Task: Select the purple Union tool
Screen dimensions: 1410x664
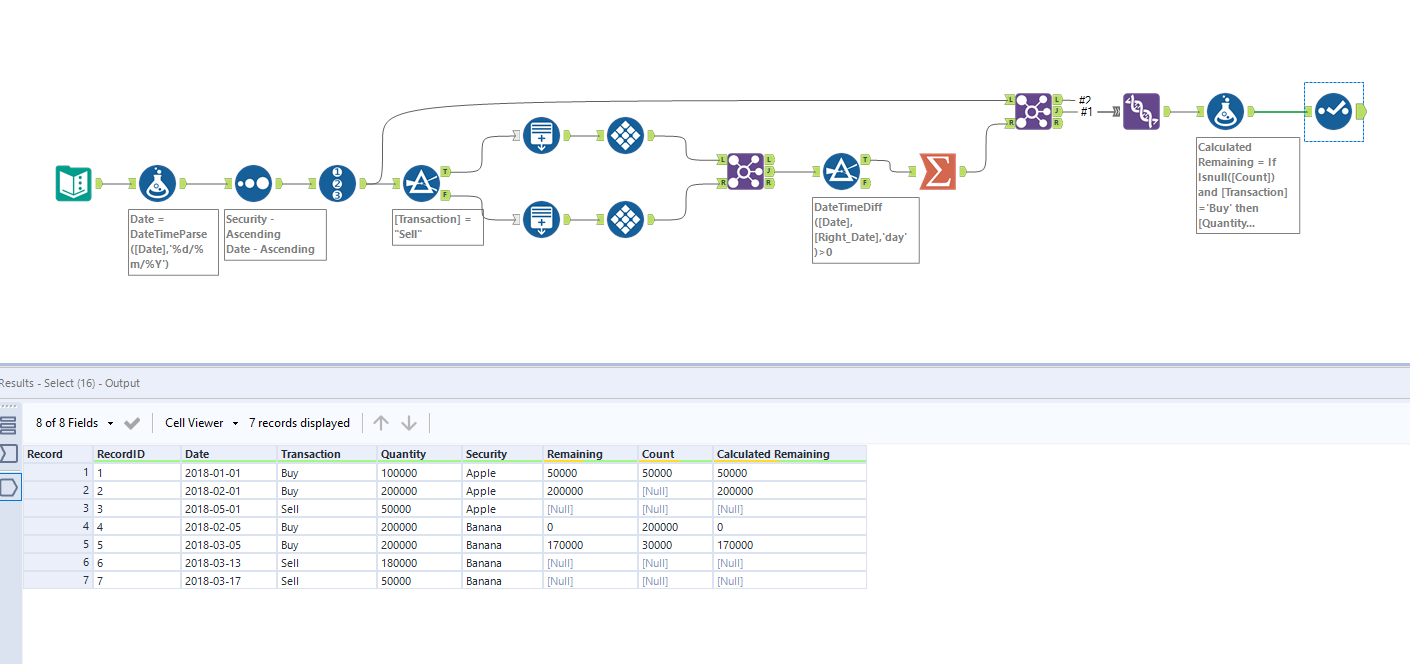Action: pyautogui.click(x=1140, y=111)
